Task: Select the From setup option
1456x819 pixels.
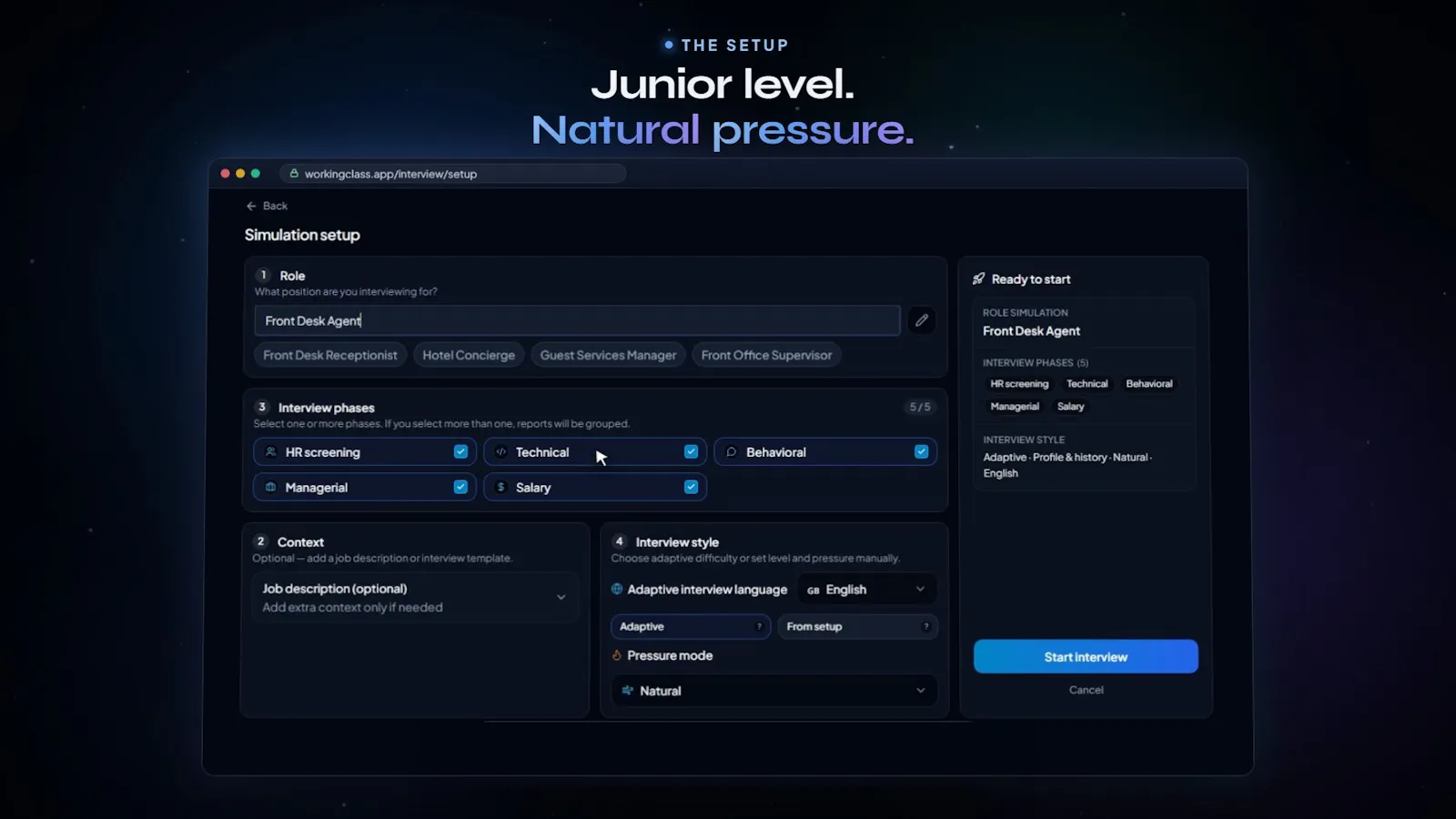Action: (857, 626)
